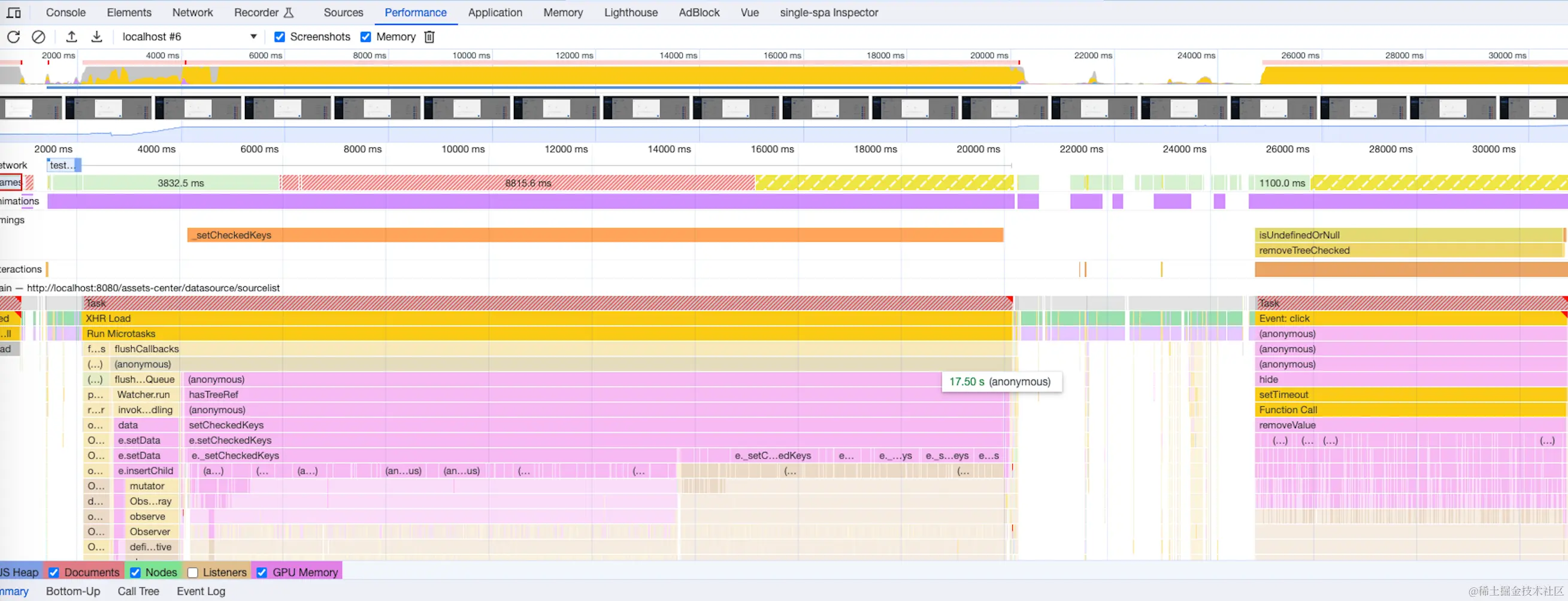1568x601 pixels.
Task: Select the flushCallbacks flame entry
Action: coord(560,348)
